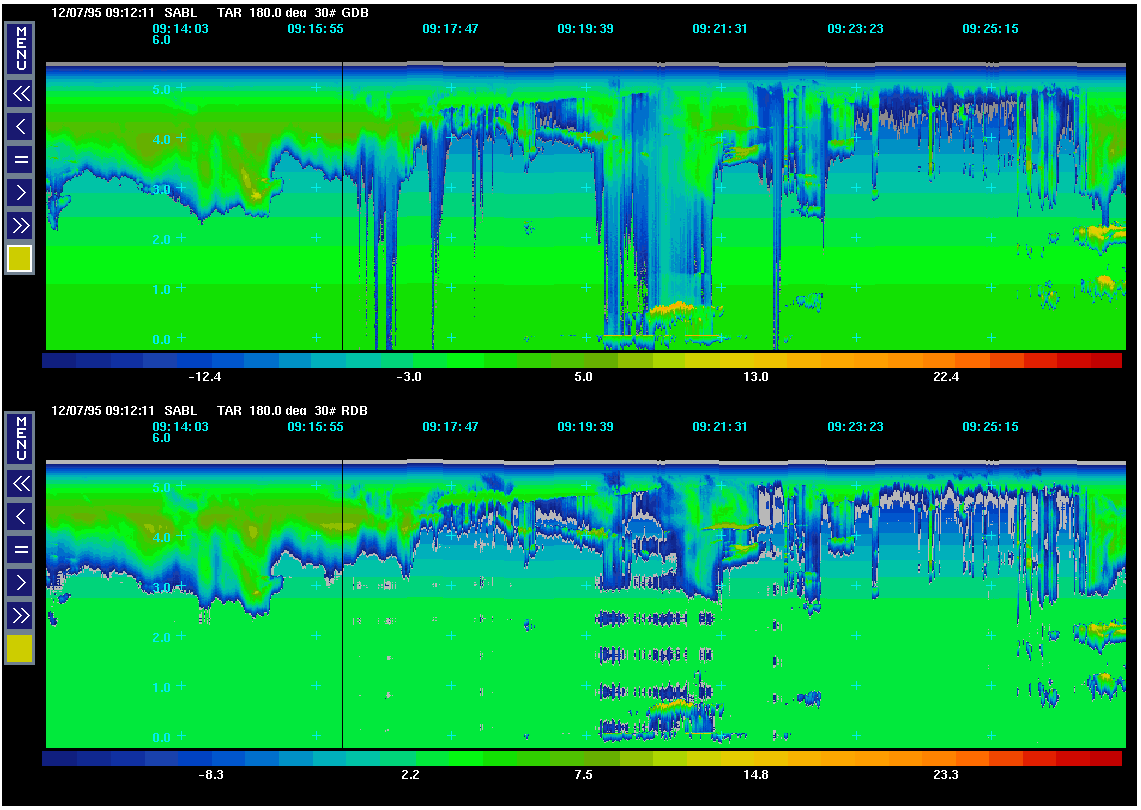Viewport: 1141px width, 810px height.
Task: Click the 09:14:03 time label, upper plot
Action: [x=180, y=29]
